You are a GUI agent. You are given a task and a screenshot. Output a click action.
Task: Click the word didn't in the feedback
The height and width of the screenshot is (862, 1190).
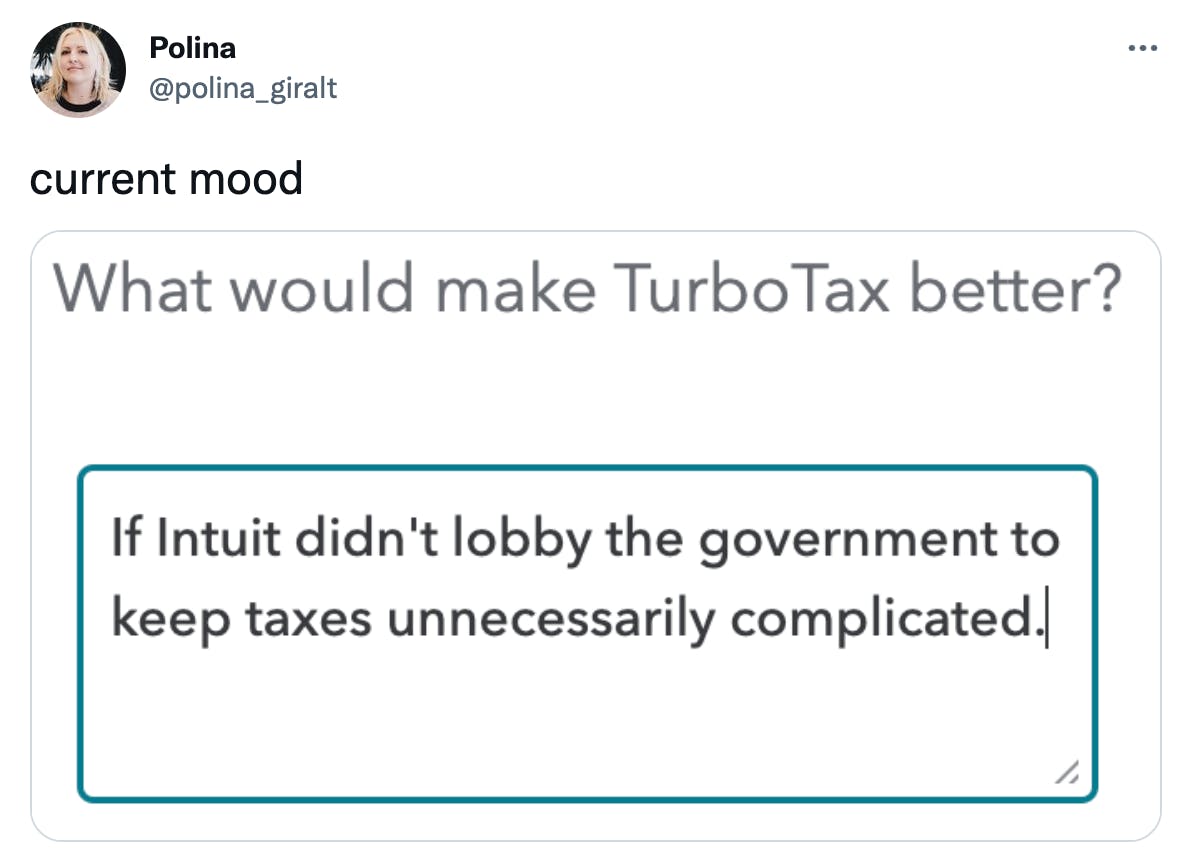pyautogui.click(x=367, y=539)
